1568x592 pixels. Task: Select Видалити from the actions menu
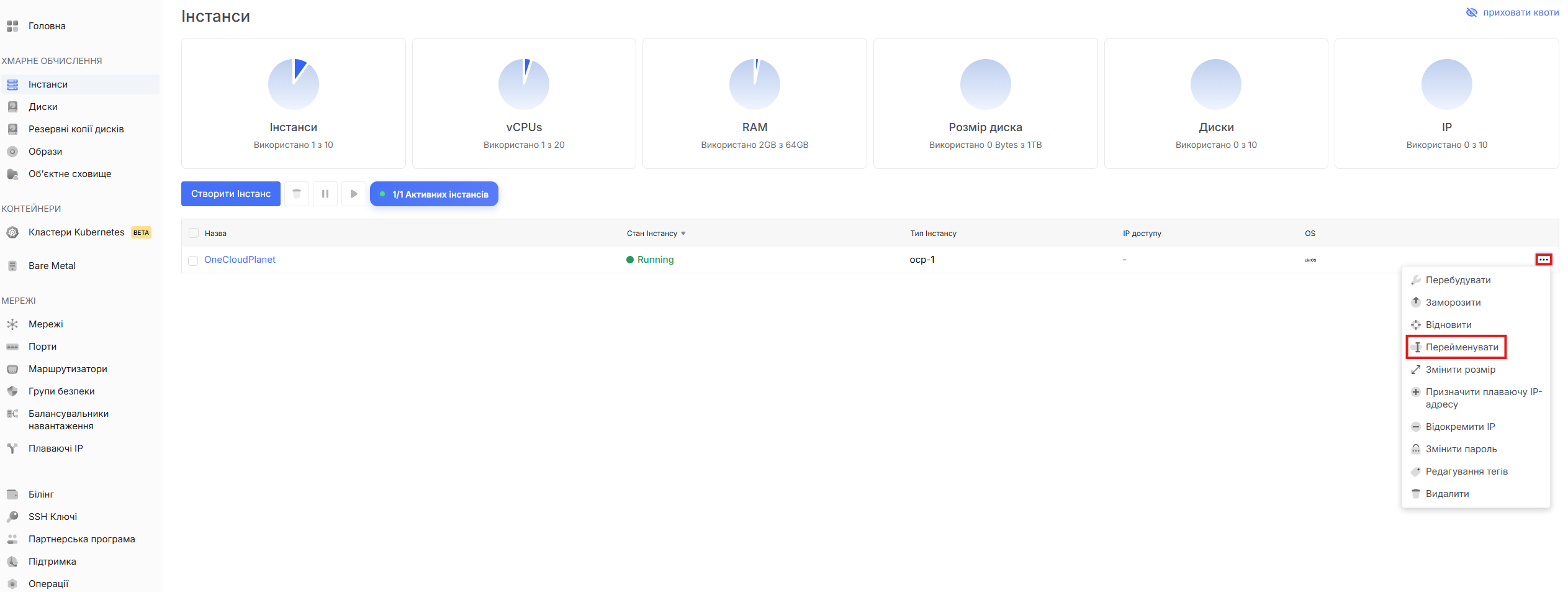(x=1447, y=494)
